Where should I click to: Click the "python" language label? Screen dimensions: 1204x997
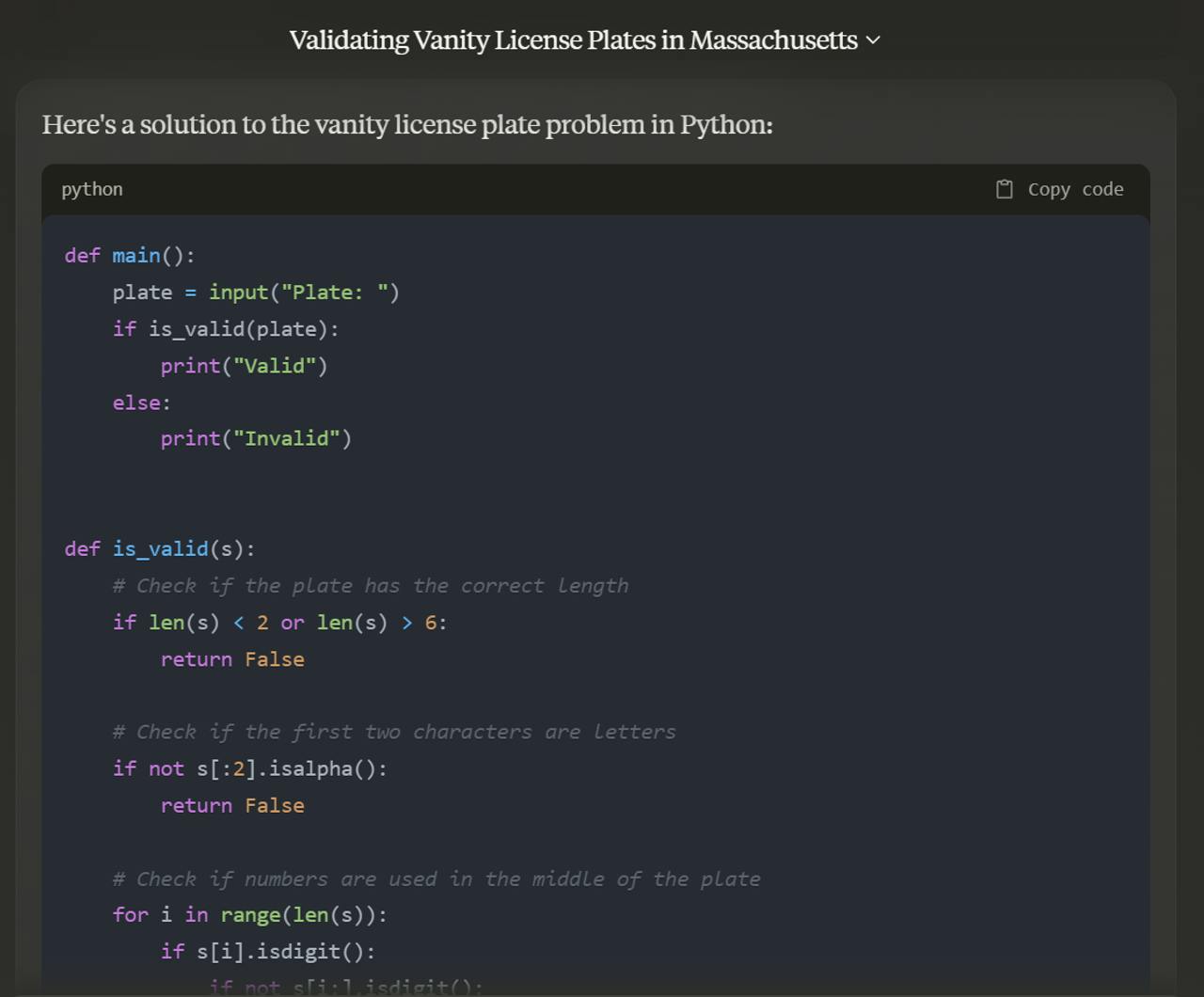92,189
